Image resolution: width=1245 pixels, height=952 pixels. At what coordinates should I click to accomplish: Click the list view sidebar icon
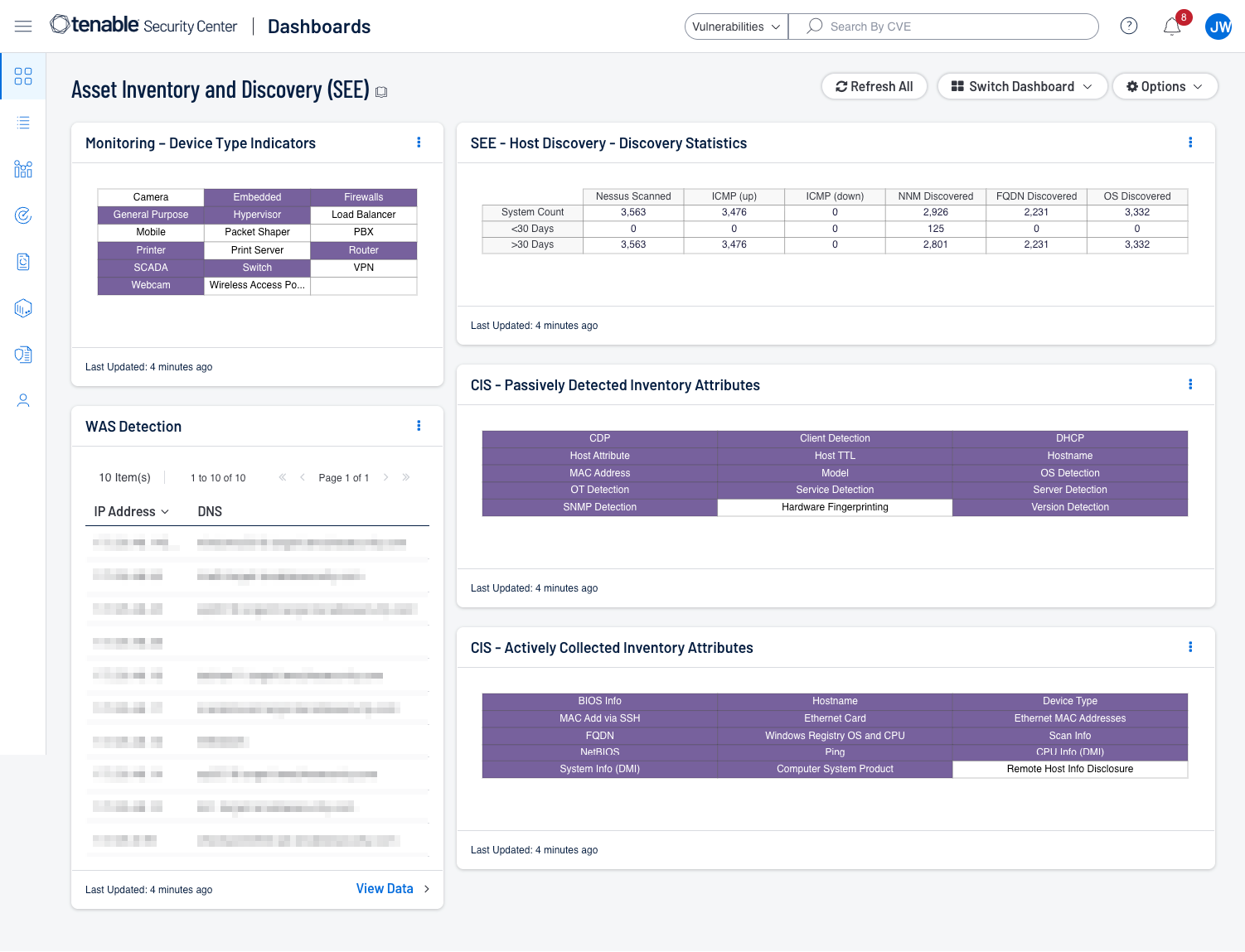(x=23, y=123)
